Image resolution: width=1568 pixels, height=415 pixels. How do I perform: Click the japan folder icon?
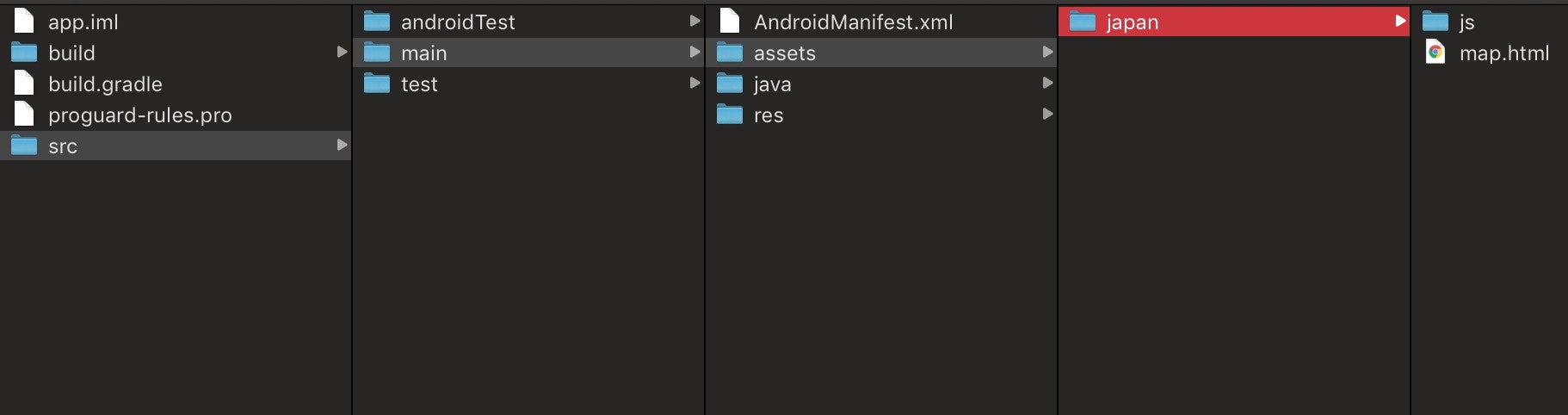click(1083, 22)
